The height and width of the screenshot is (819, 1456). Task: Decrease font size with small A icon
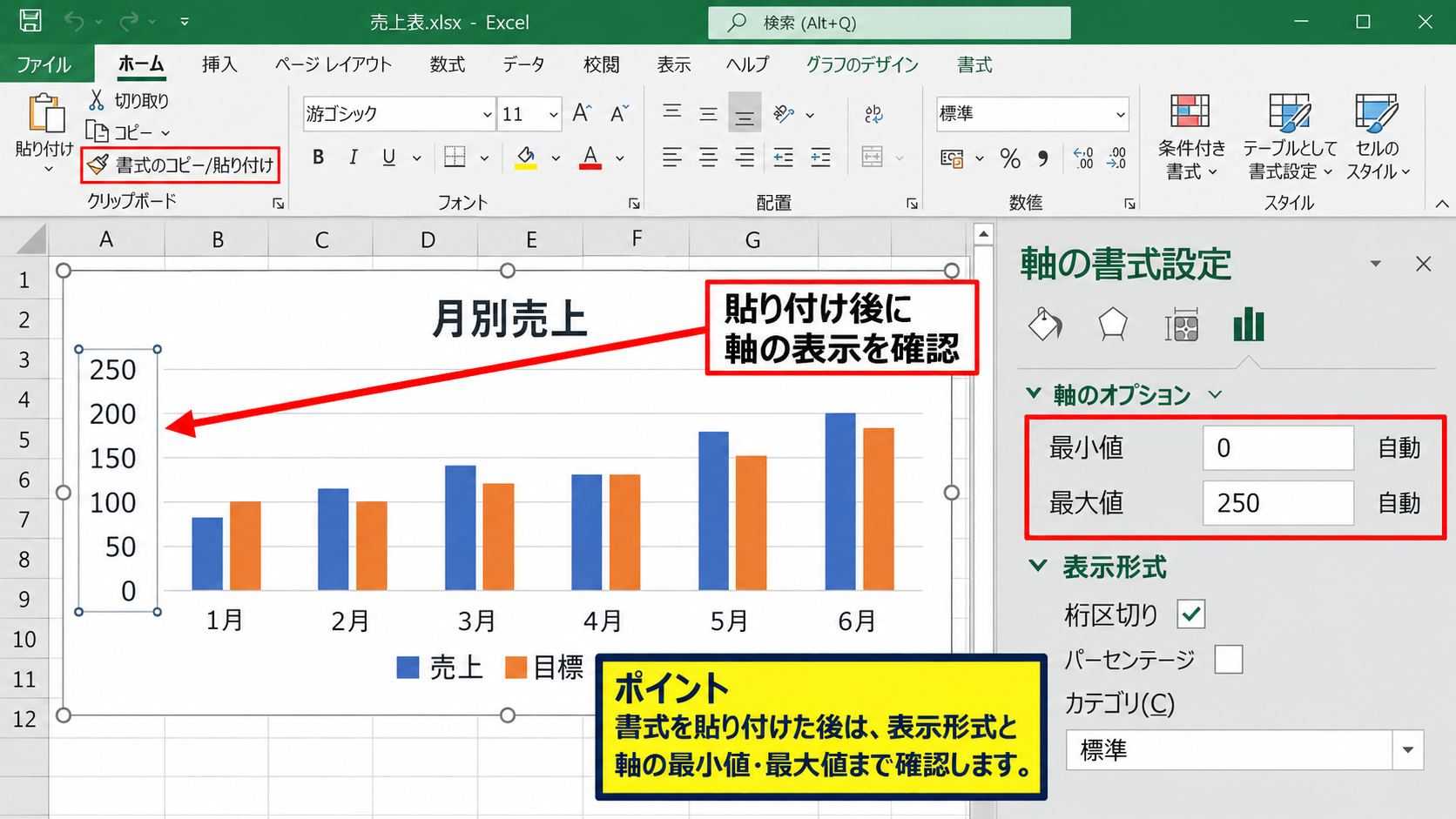point(619,113)
